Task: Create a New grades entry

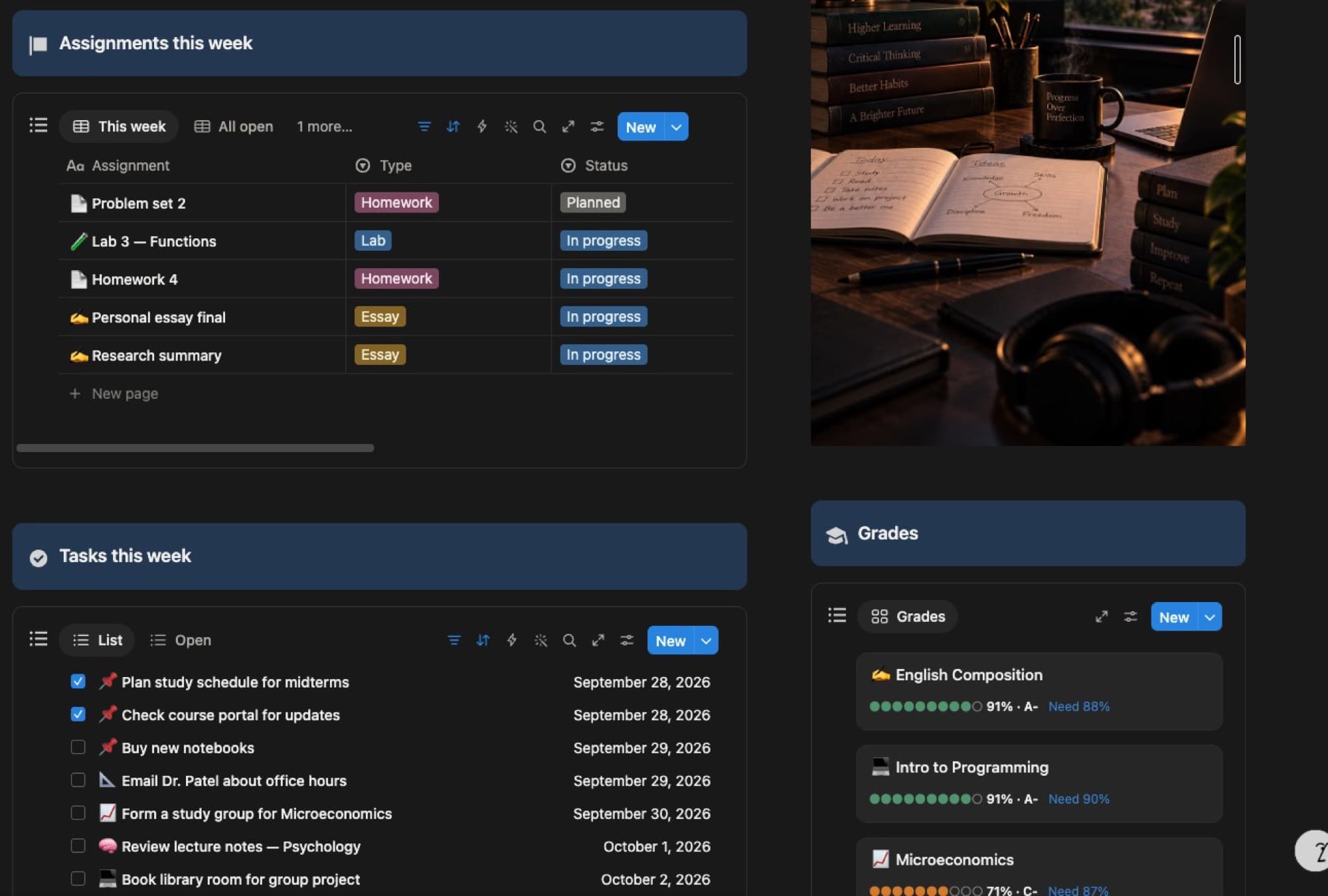Action: pos(1174,617)
